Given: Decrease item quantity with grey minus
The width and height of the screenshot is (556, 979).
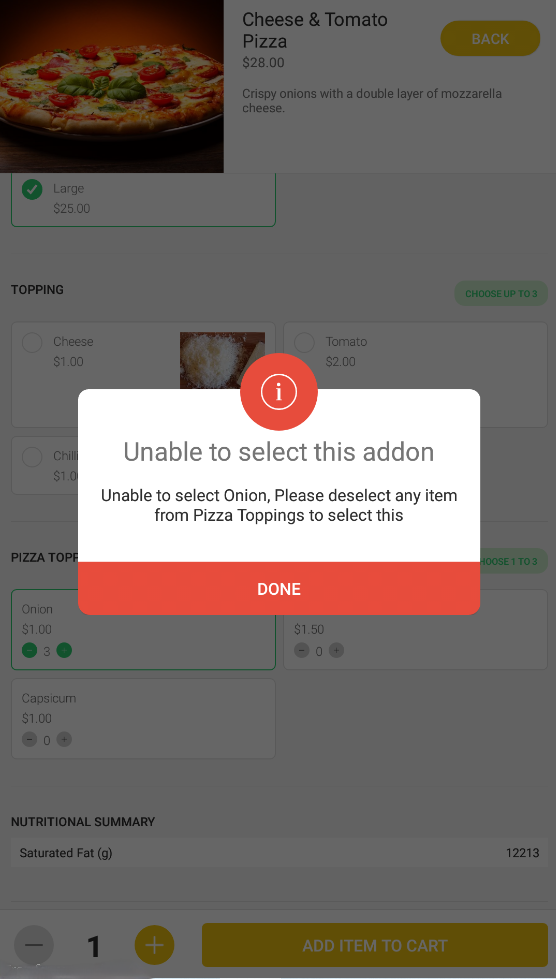Looking at the screenshot, I should [x=34, y=945].
